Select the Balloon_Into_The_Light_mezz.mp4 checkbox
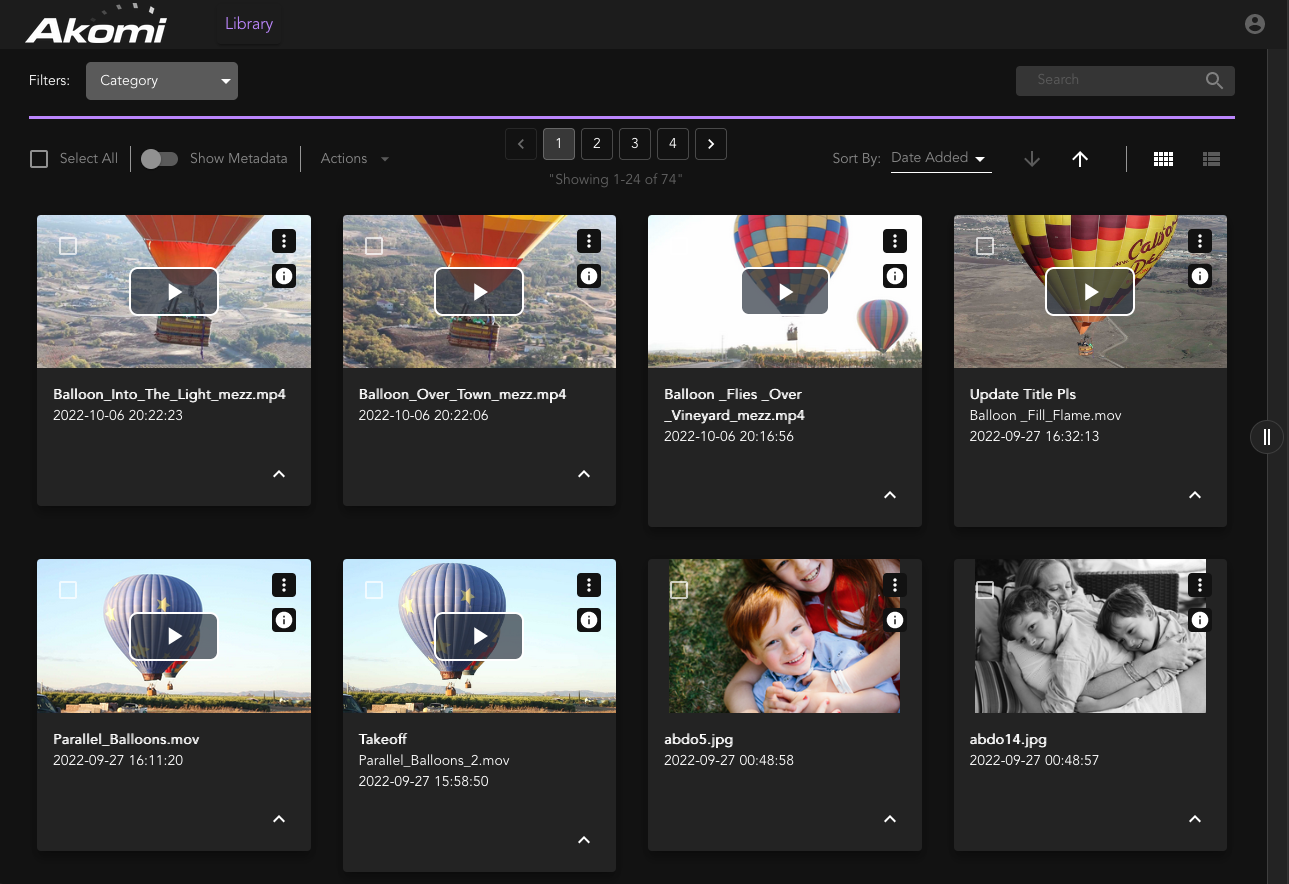The width and height of the screenshot is (1289, 884). click(x=68, y=246)
